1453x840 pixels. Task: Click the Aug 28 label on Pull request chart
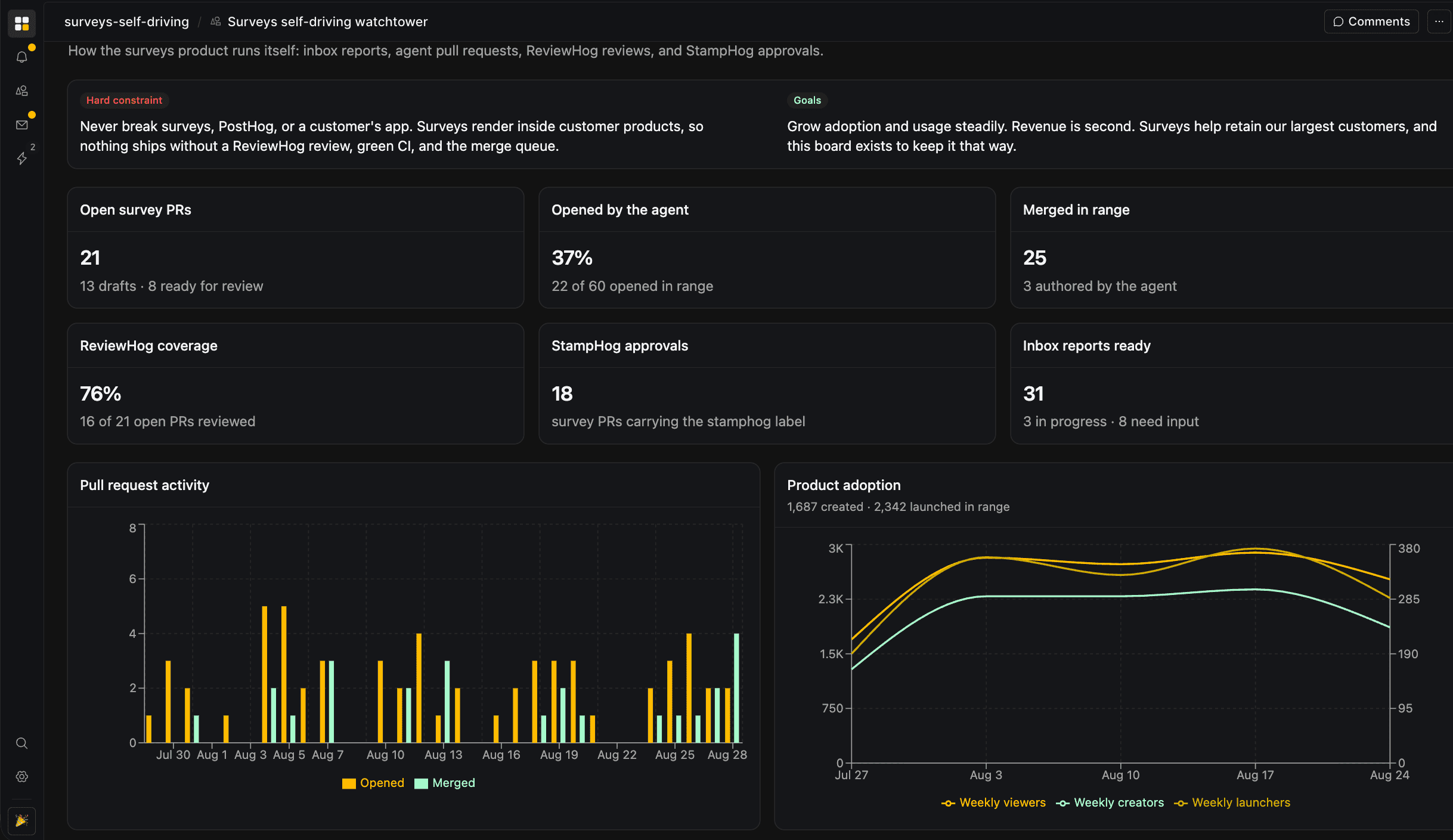[727, 755]
